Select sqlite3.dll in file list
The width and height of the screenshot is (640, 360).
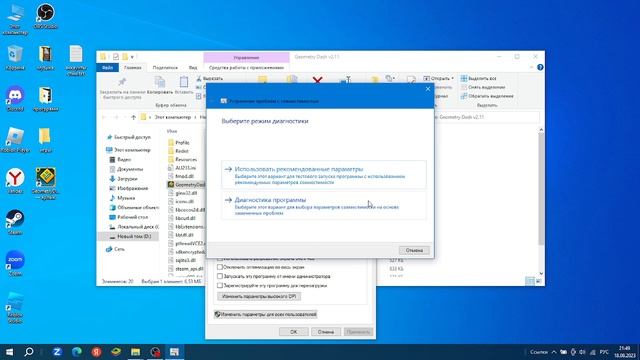pyautogui.click(x=182, y=260)
